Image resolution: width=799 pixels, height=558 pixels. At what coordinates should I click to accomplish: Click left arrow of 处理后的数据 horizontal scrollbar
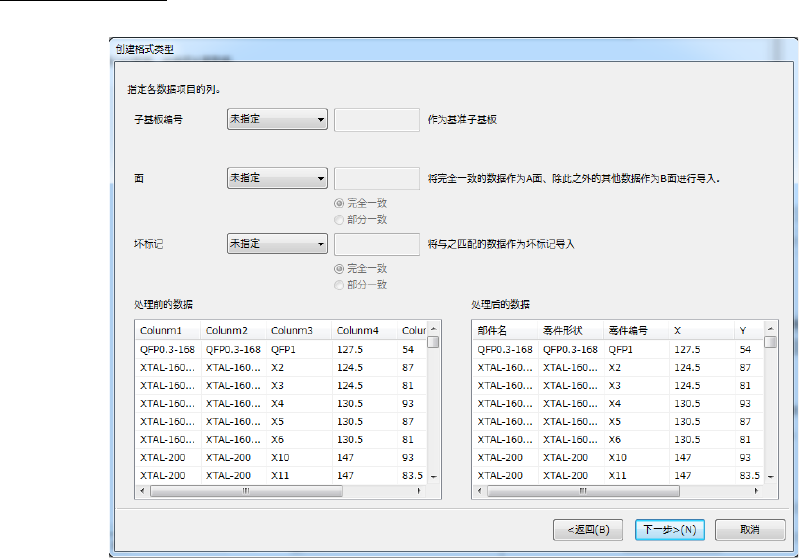pyautogui.click(x=480, y=491)
